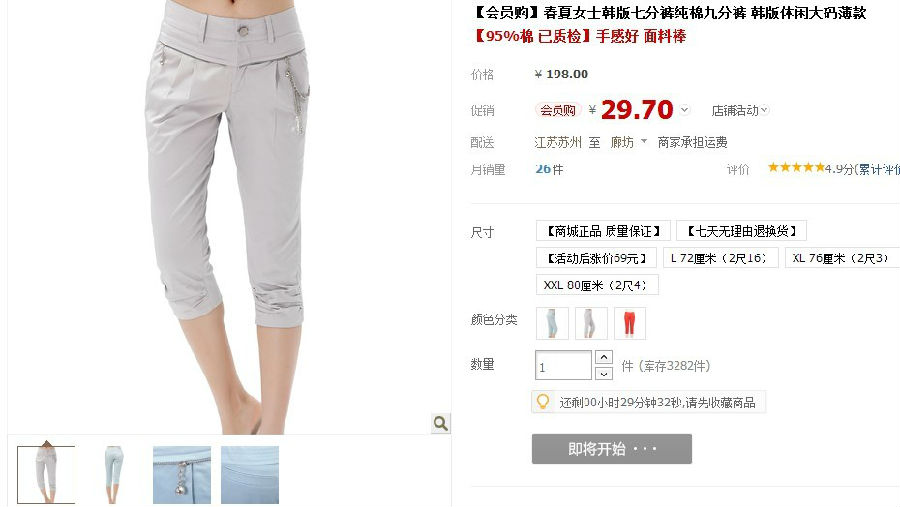Select the red pants color swatch
This screenshot has width=900, height=507.
coord(630,323)
